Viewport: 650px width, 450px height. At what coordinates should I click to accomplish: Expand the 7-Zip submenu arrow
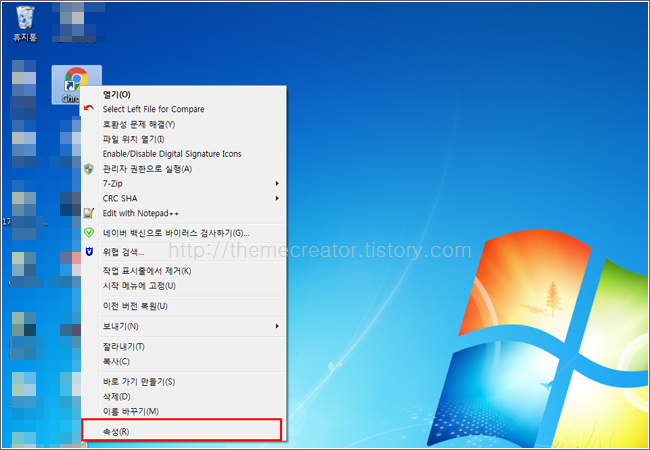(x=277, y=183)
